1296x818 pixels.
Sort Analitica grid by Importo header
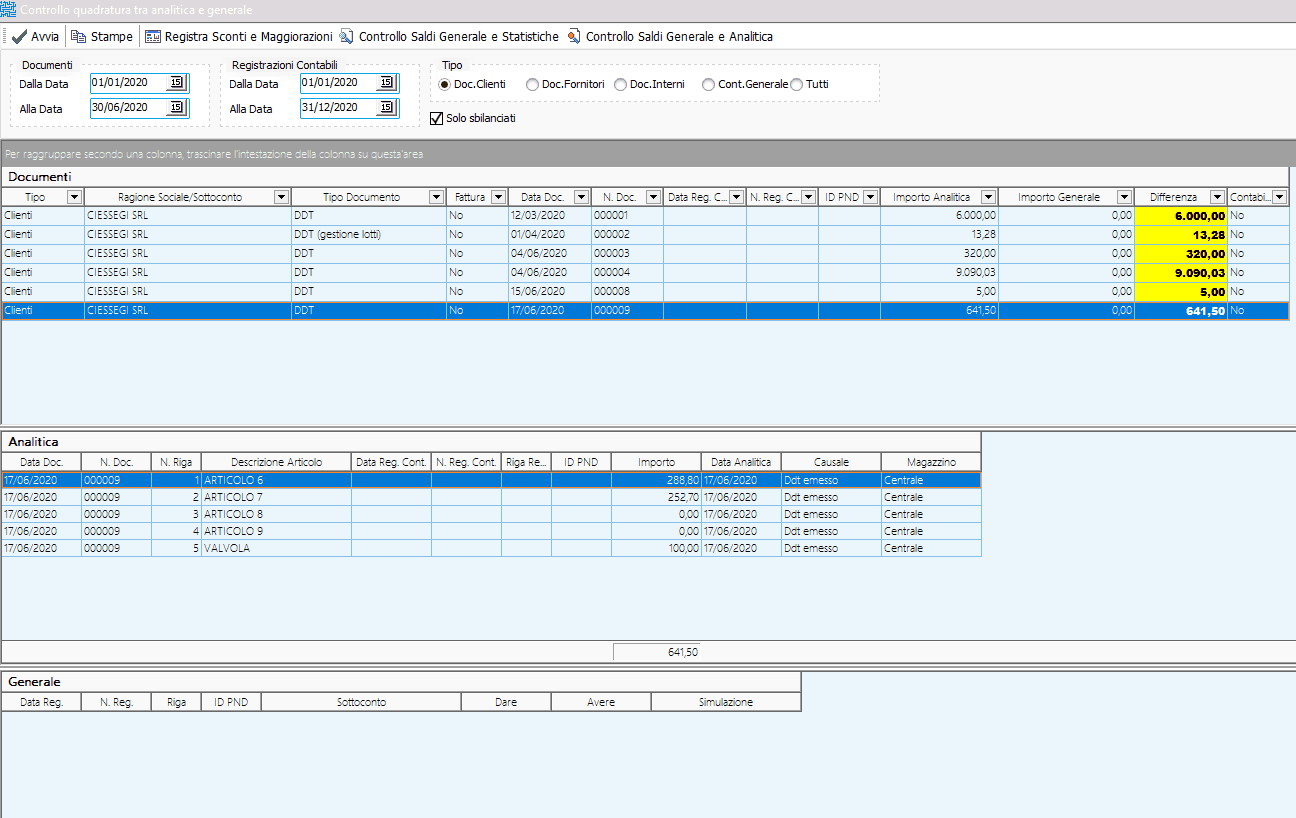point(656,462)
